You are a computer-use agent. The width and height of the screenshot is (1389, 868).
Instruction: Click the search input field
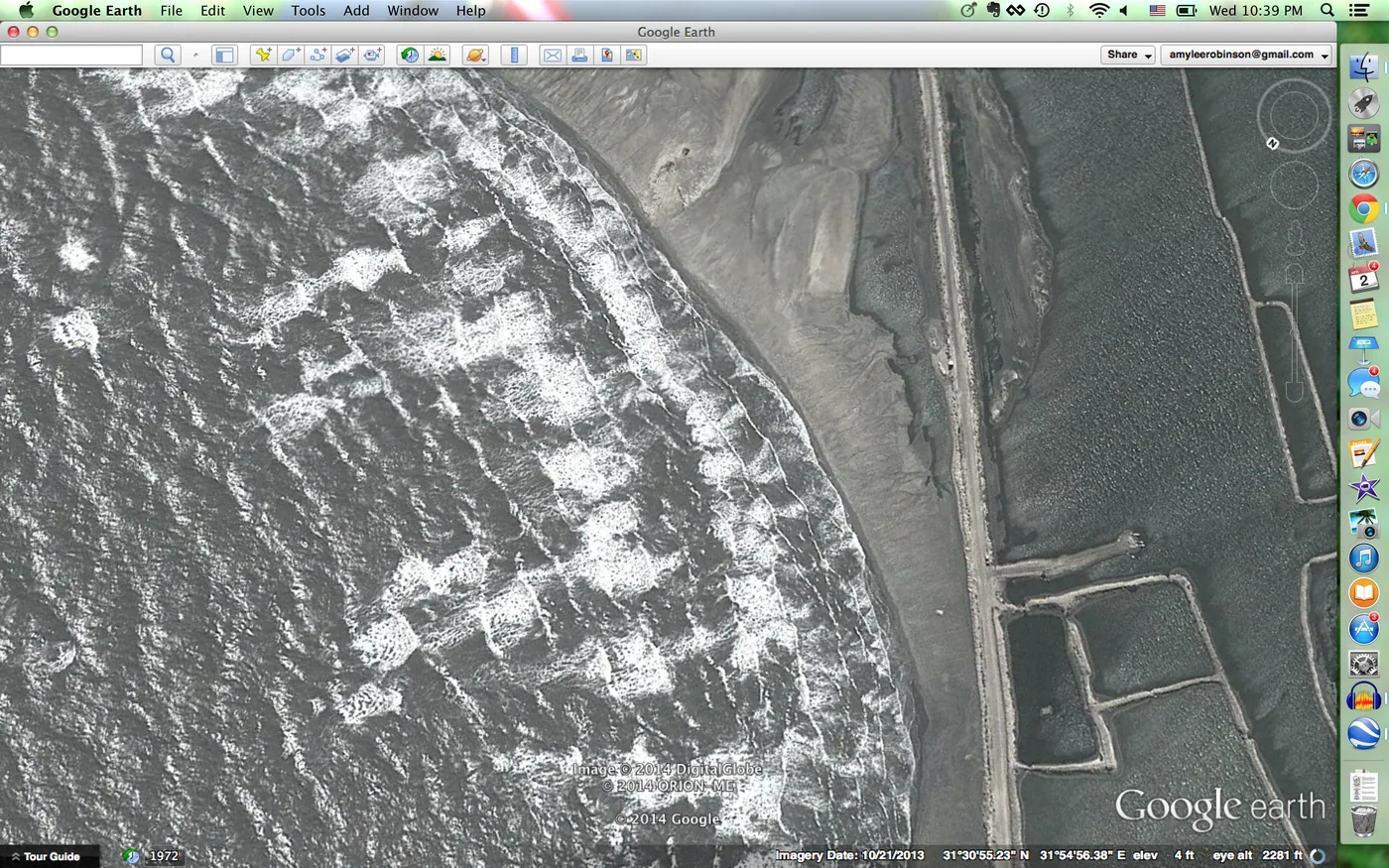click(71, 55)
